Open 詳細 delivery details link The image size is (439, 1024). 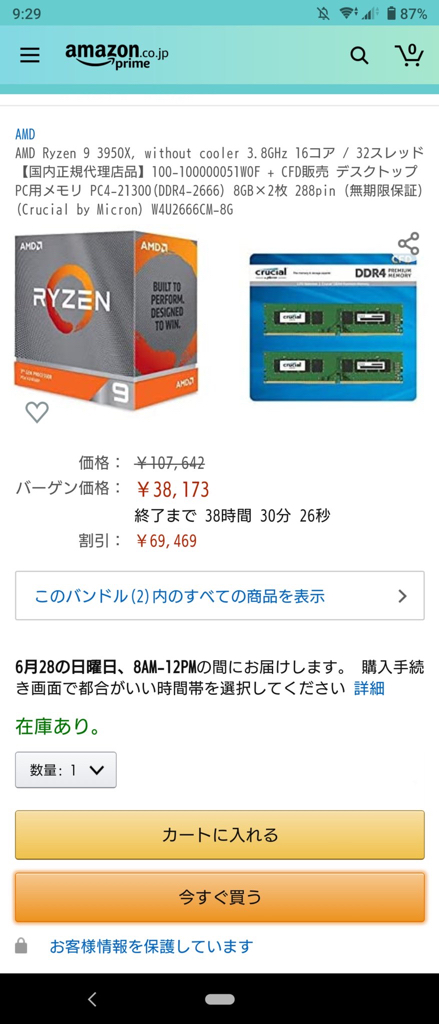pos(369,688)
